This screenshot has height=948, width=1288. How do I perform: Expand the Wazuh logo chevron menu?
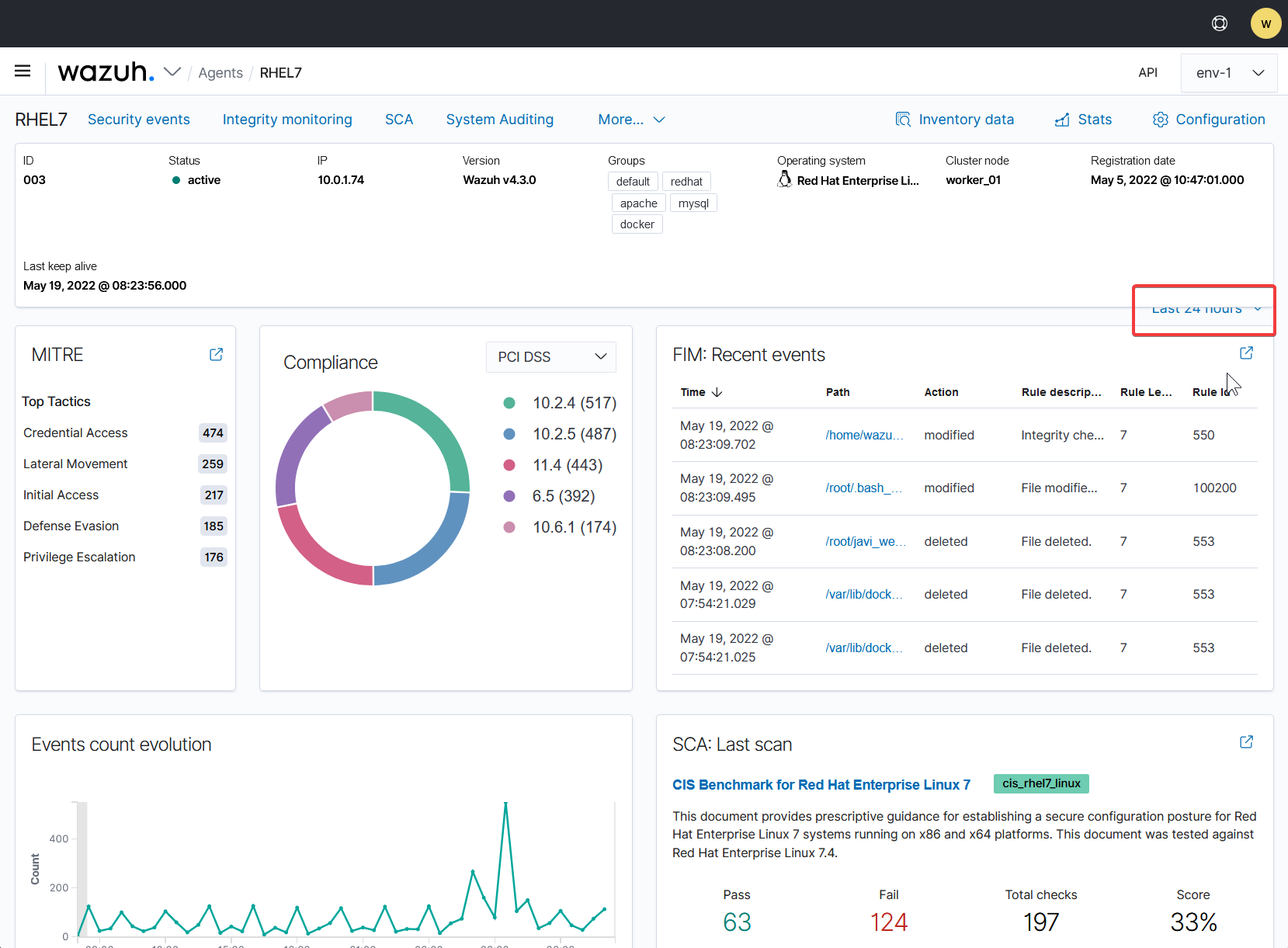[173, 71]
